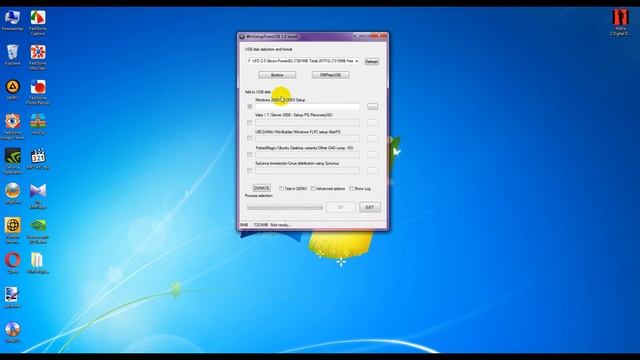Browse for the Windows 2000/XP/2003 source folder
Image resolution: width=640 pixels, height=360 pixels.
[x=372, y=107]
